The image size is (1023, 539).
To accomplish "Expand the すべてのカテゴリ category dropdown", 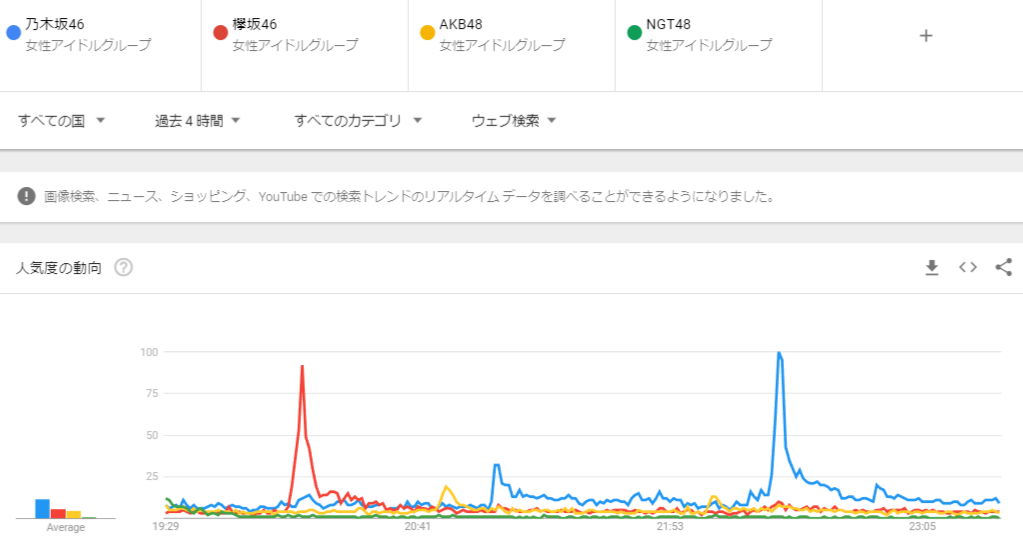I will (x=358, y=121).
